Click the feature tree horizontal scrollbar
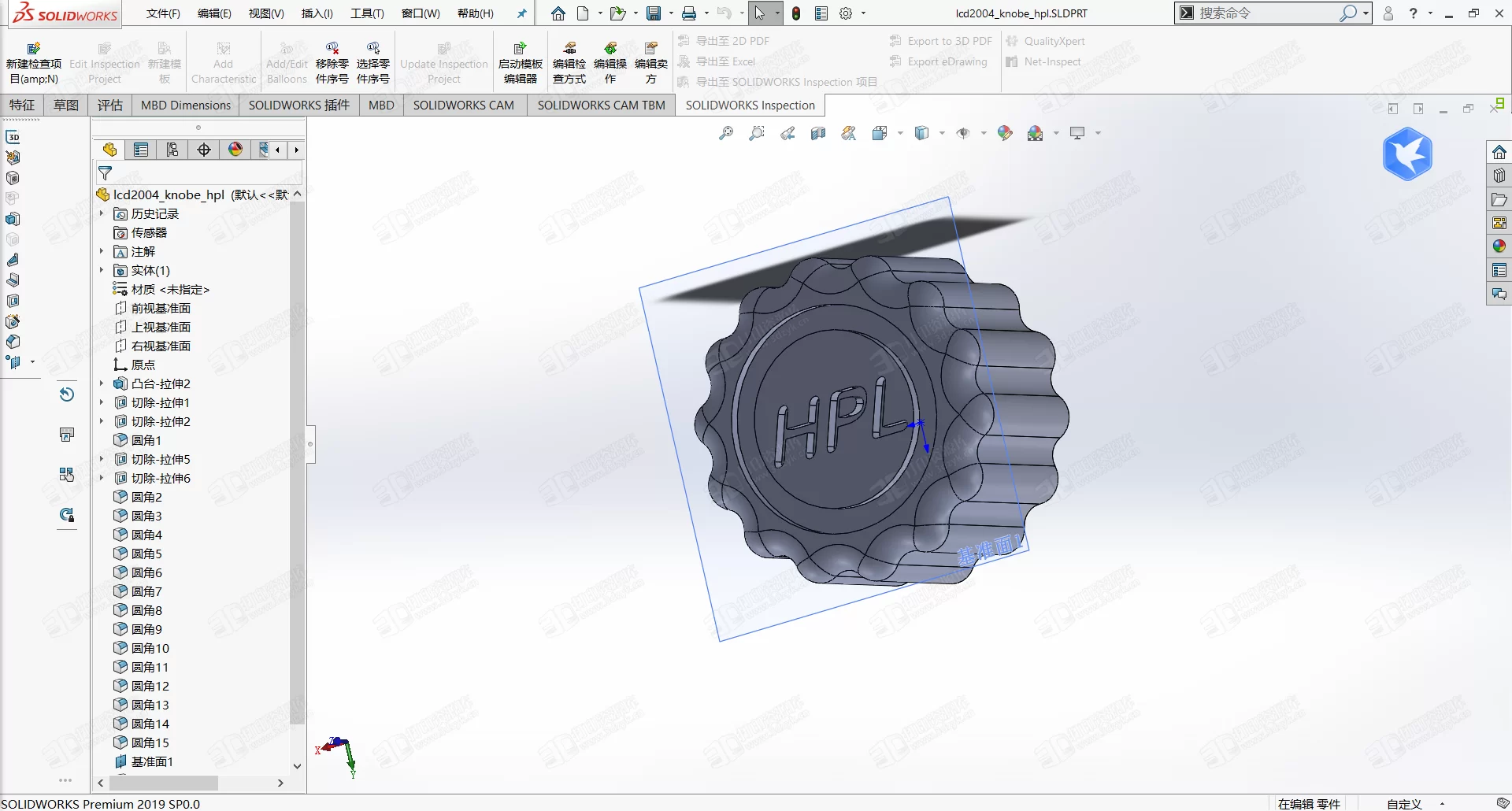Screen dimensions: 1512x811 pyautogui.click(x=164, y=783)
